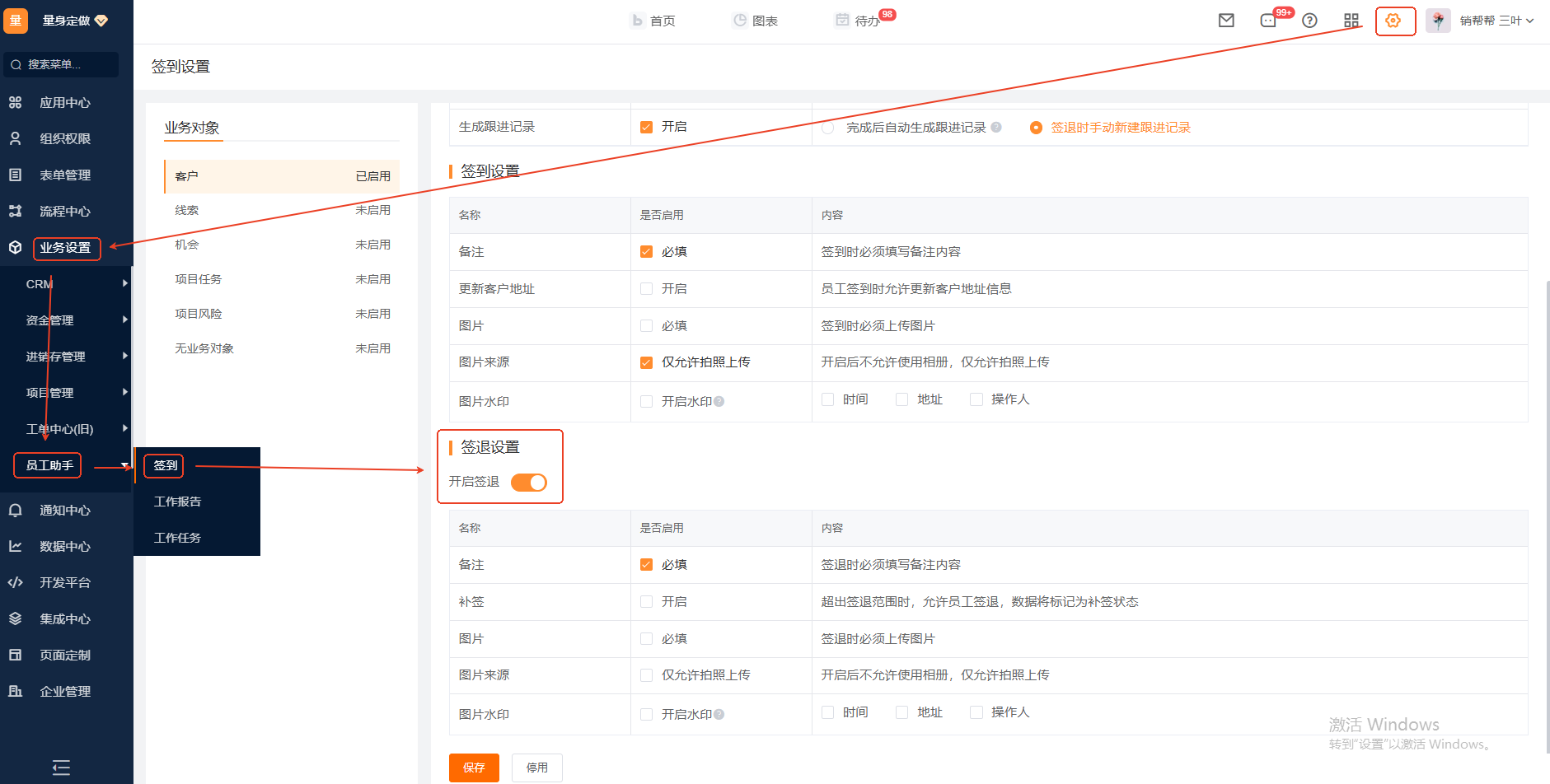Image resolution: width=1550 pixels, height=784 pixels.
Task: Expand the 项目管理 submenu
Action: click(x=125, y=392)
